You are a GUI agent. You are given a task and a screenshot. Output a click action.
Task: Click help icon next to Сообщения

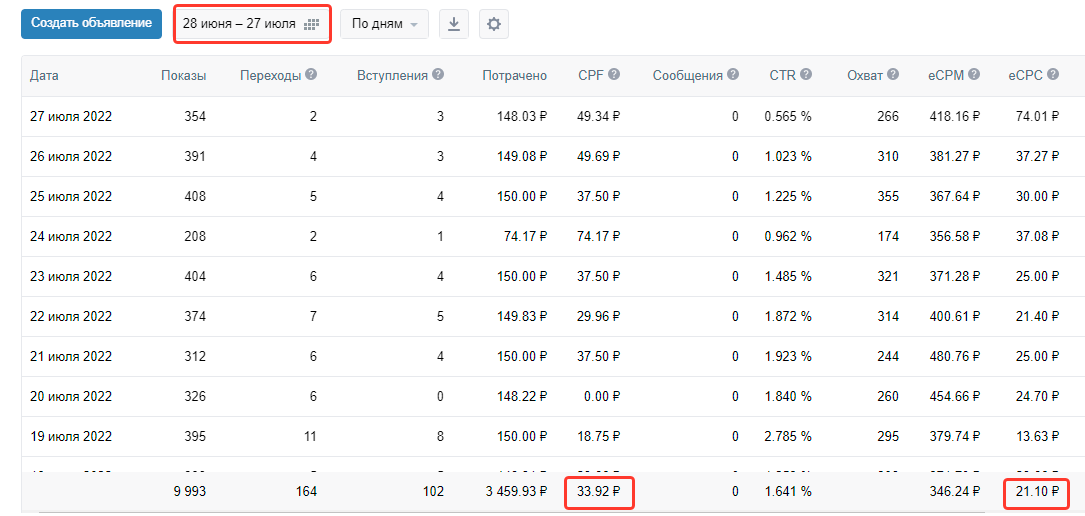pyautogui.click(x=733, y=75)
